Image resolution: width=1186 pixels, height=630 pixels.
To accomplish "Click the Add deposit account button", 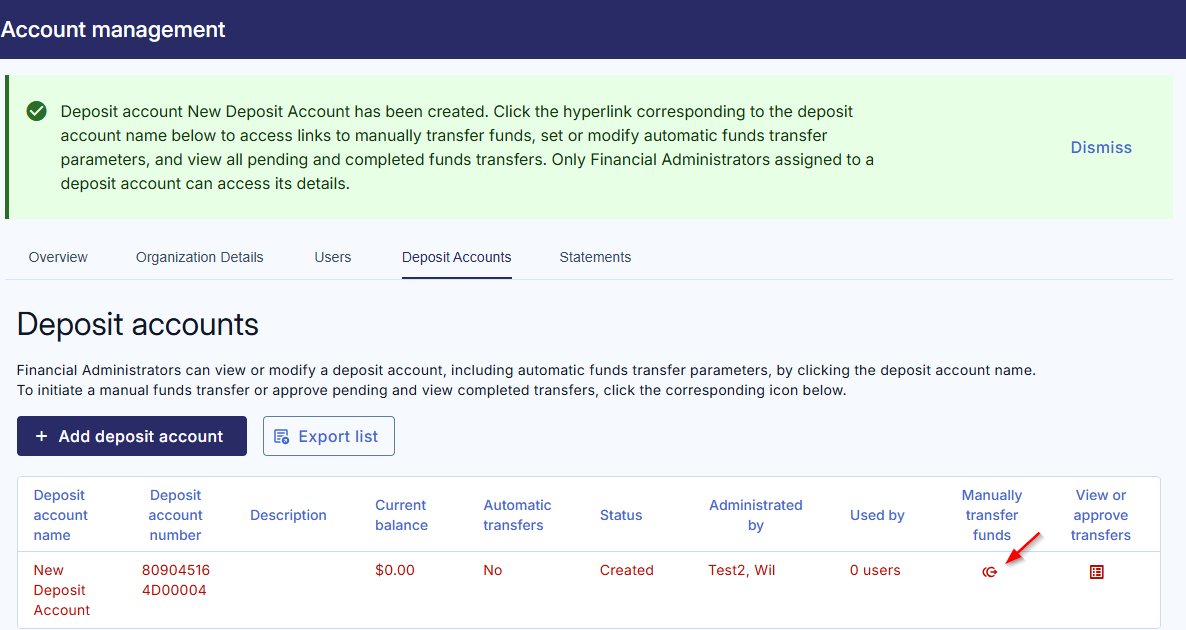I will (x=132, y=436).
